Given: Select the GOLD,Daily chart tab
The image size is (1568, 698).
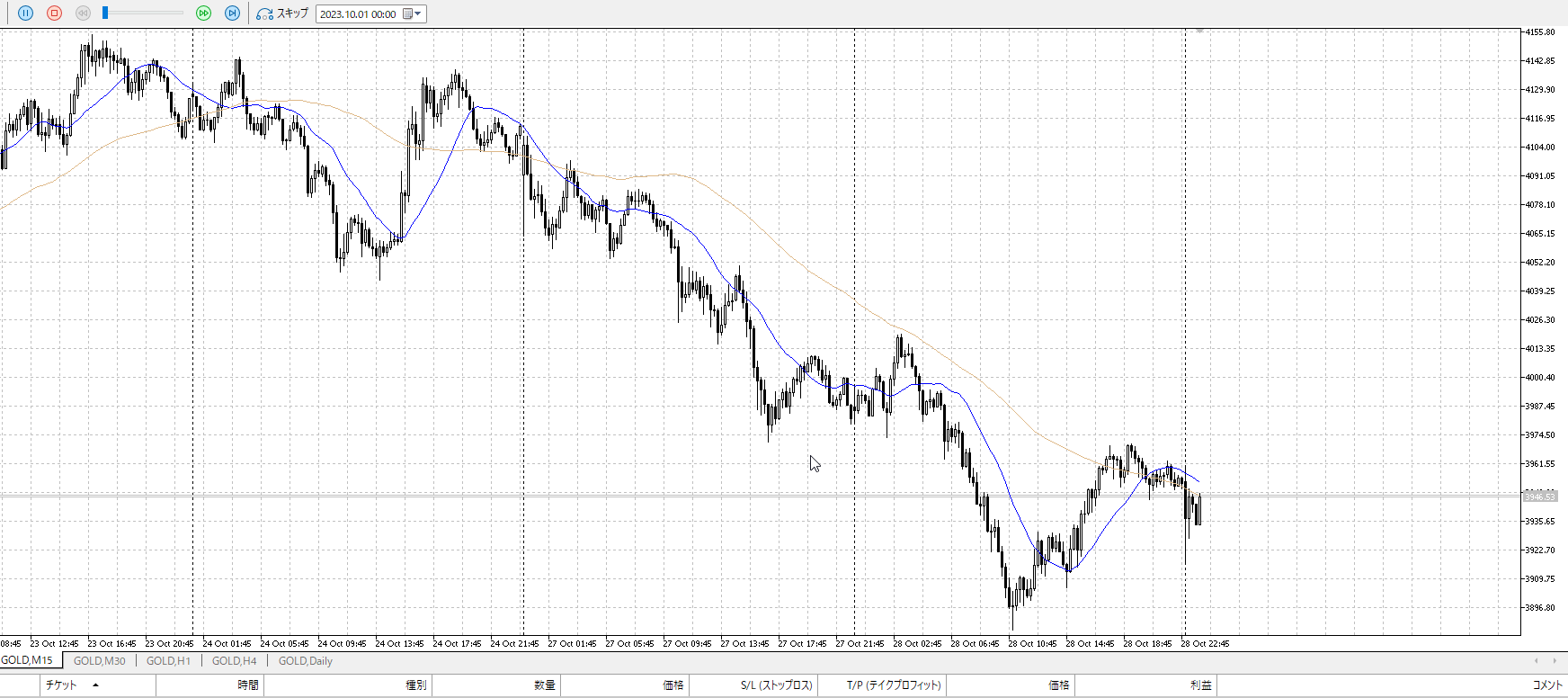Looking at the screenshot, I should [x=305, y=660].
